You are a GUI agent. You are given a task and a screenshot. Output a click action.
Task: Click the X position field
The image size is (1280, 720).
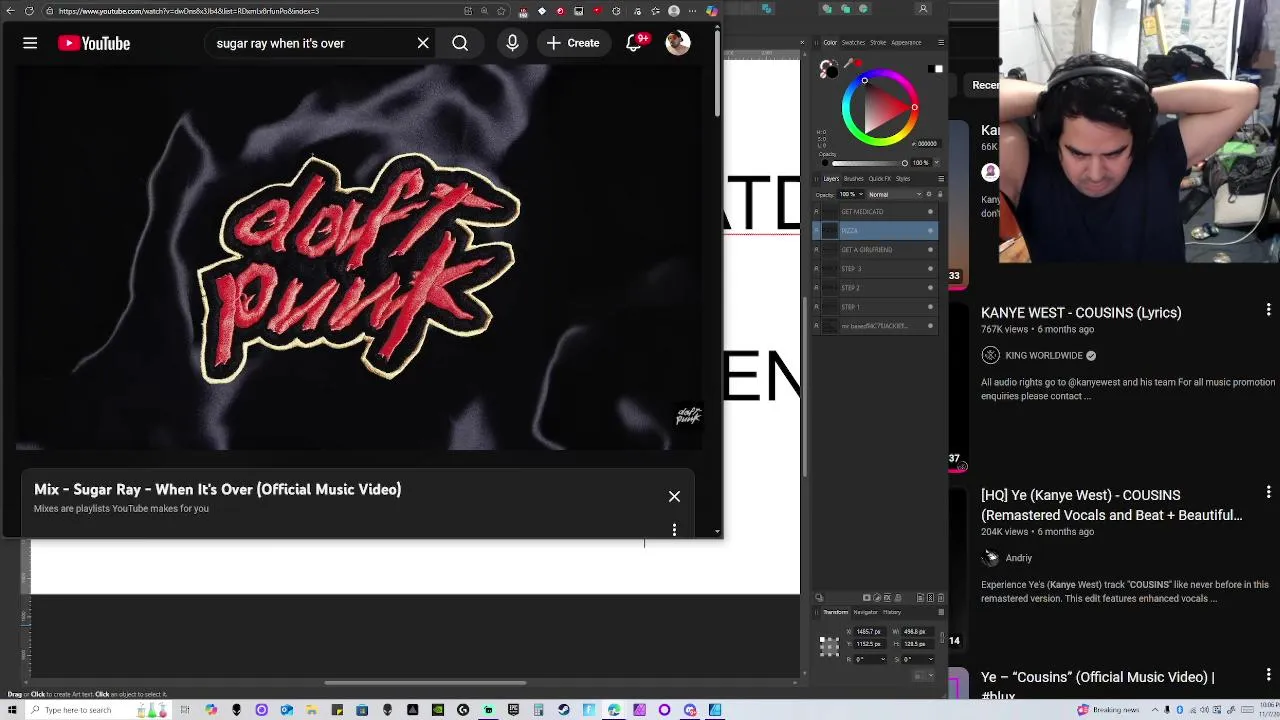[869, 632]
